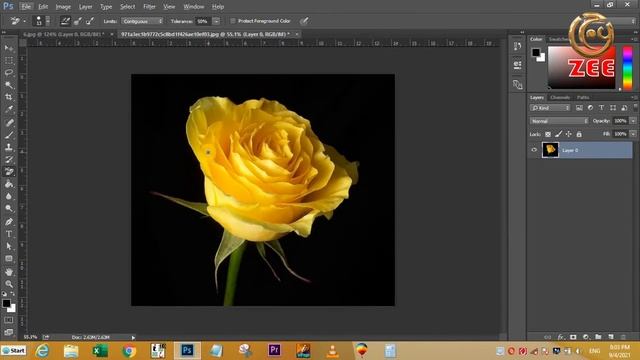Open the History panel icon
This screenshot has height=360, width=640.
point(518,46)
